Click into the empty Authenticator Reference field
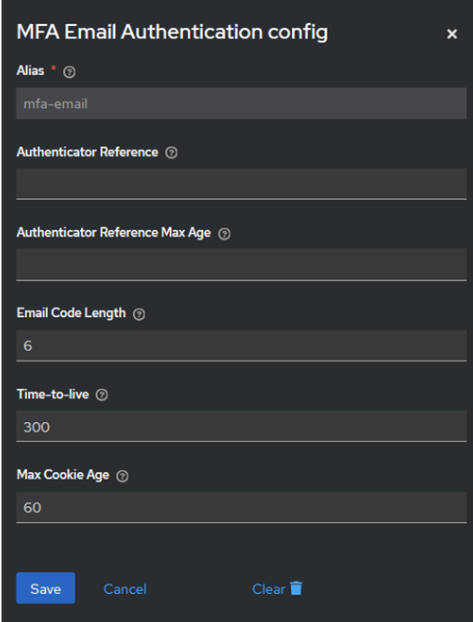 (241, 184)
